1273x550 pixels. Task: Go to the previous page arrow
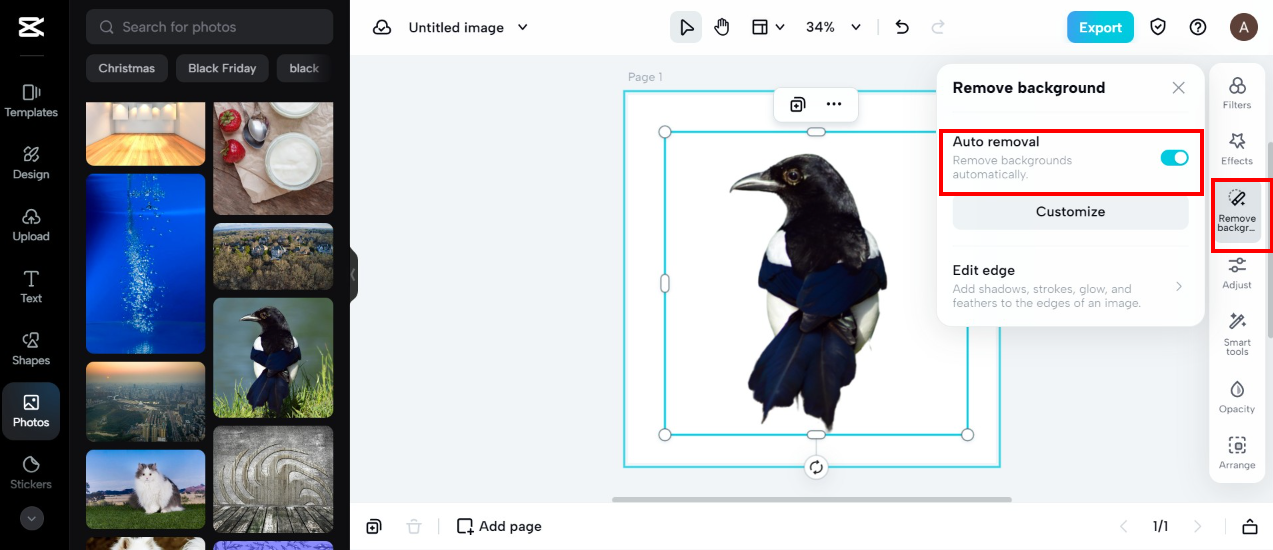coord(1123,526)
